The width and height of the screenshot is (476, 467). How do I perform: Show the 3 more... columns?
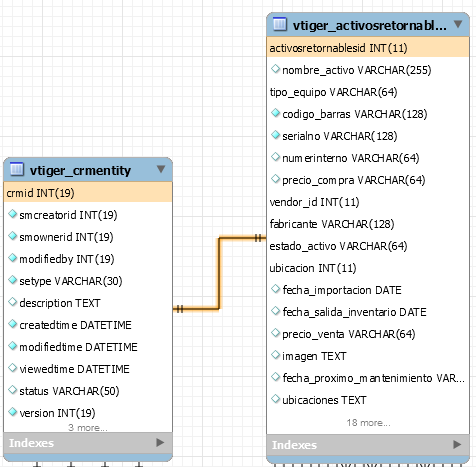coord(88,427)
